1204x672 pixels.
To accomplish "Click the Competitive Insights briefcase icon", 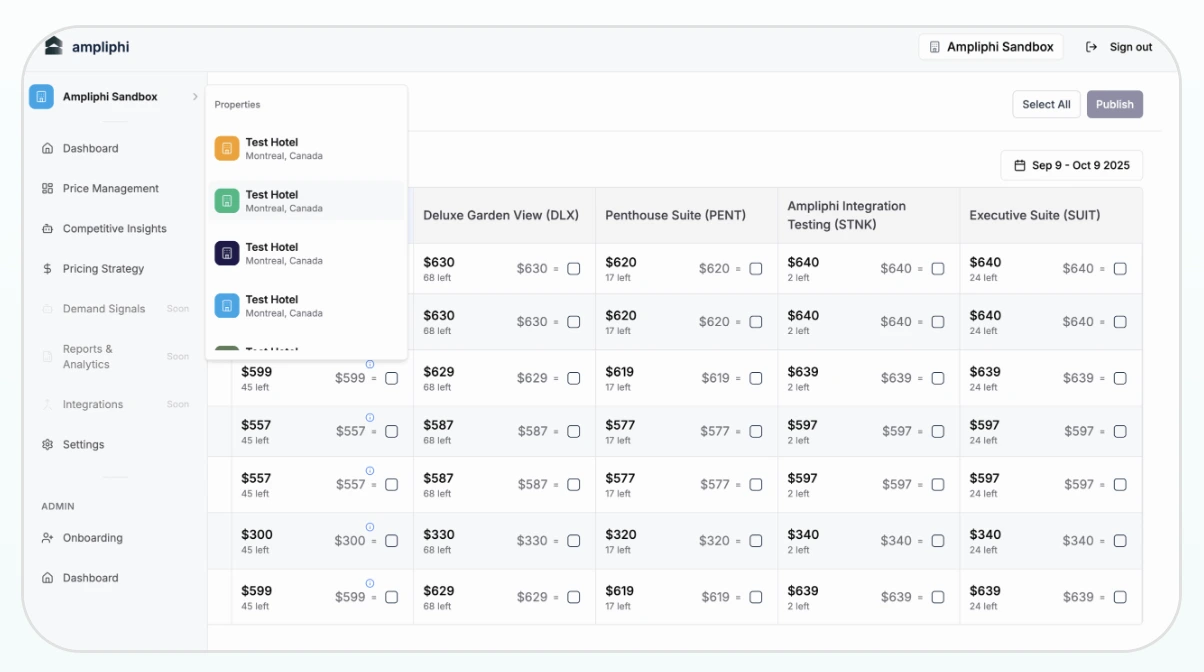I will click(47, 228).
